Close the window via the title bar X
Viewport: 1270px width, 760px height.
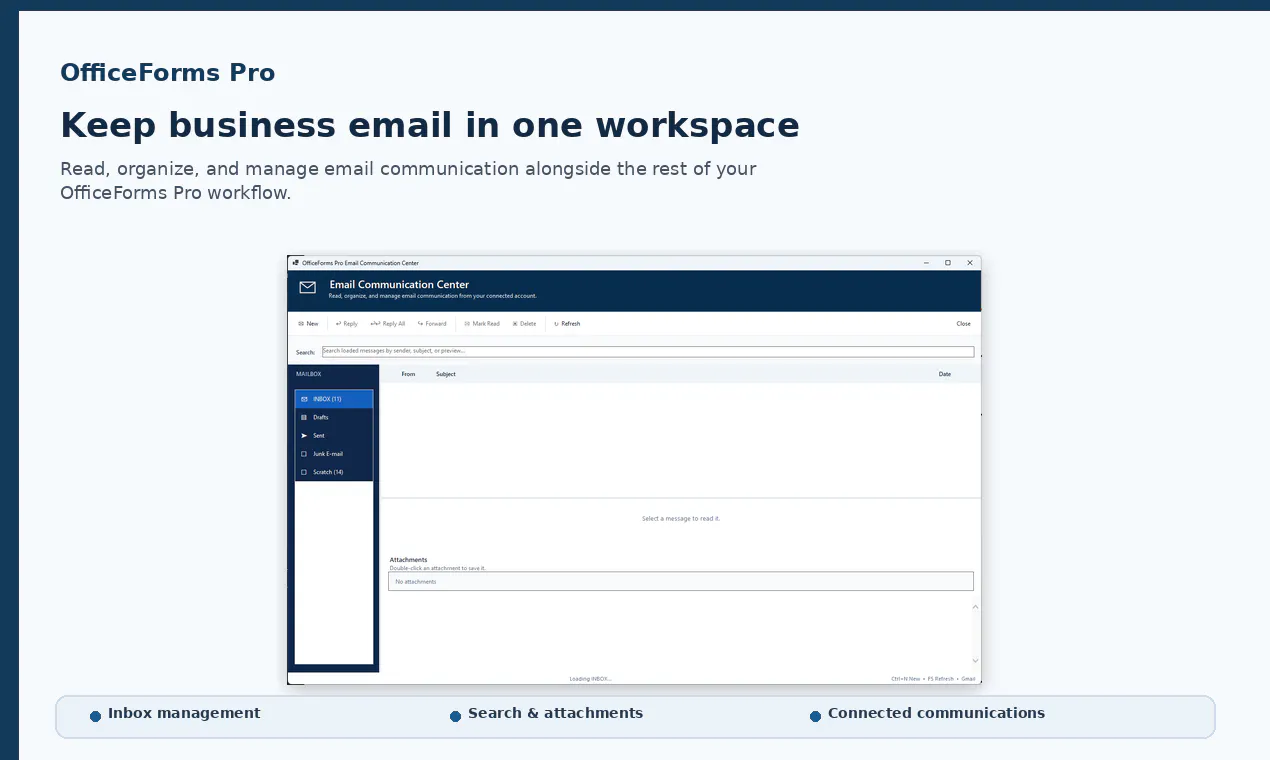(x=969, y=263)
